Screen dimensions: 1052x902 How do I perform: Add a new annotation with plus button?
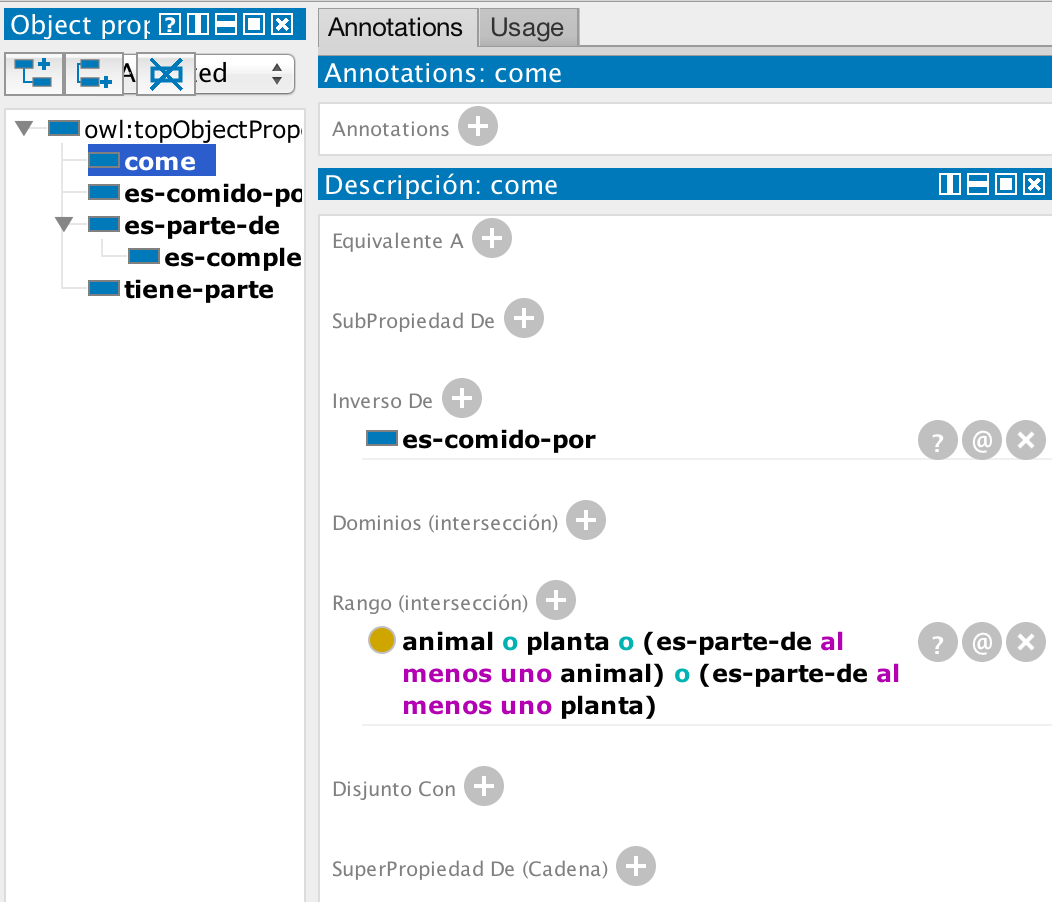(x=478, y=126)
